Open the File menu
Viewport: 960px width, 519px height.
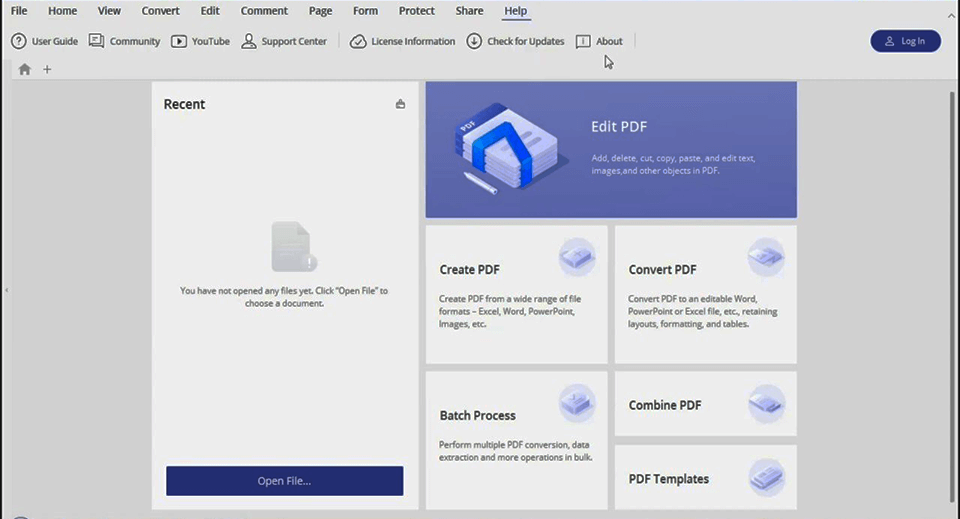[19, 11]
